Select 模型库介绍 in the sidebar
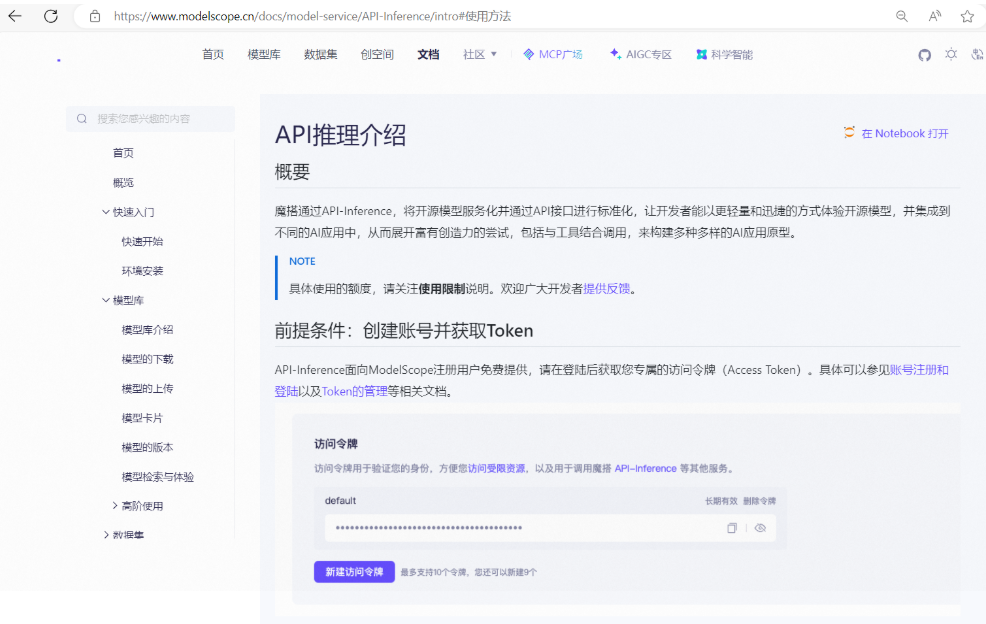986x624 pixels. (147, 330)
